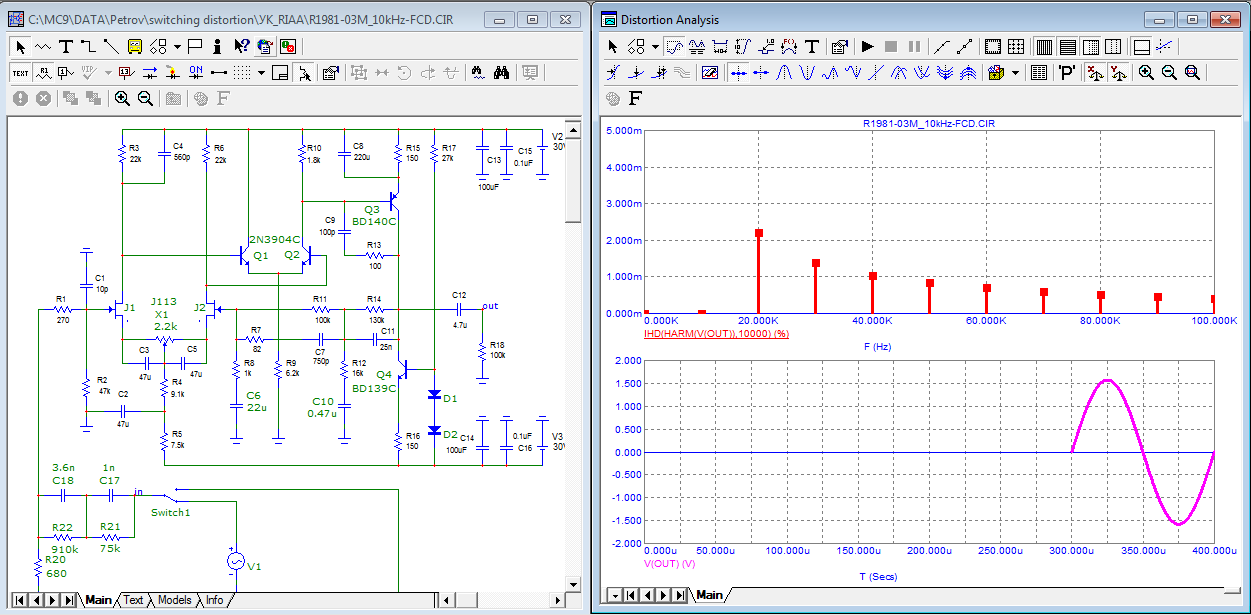Toggle vertical grid lines button in analysis toolbar
Viewport: 1251px width, 615px height.
point(1043,46)
